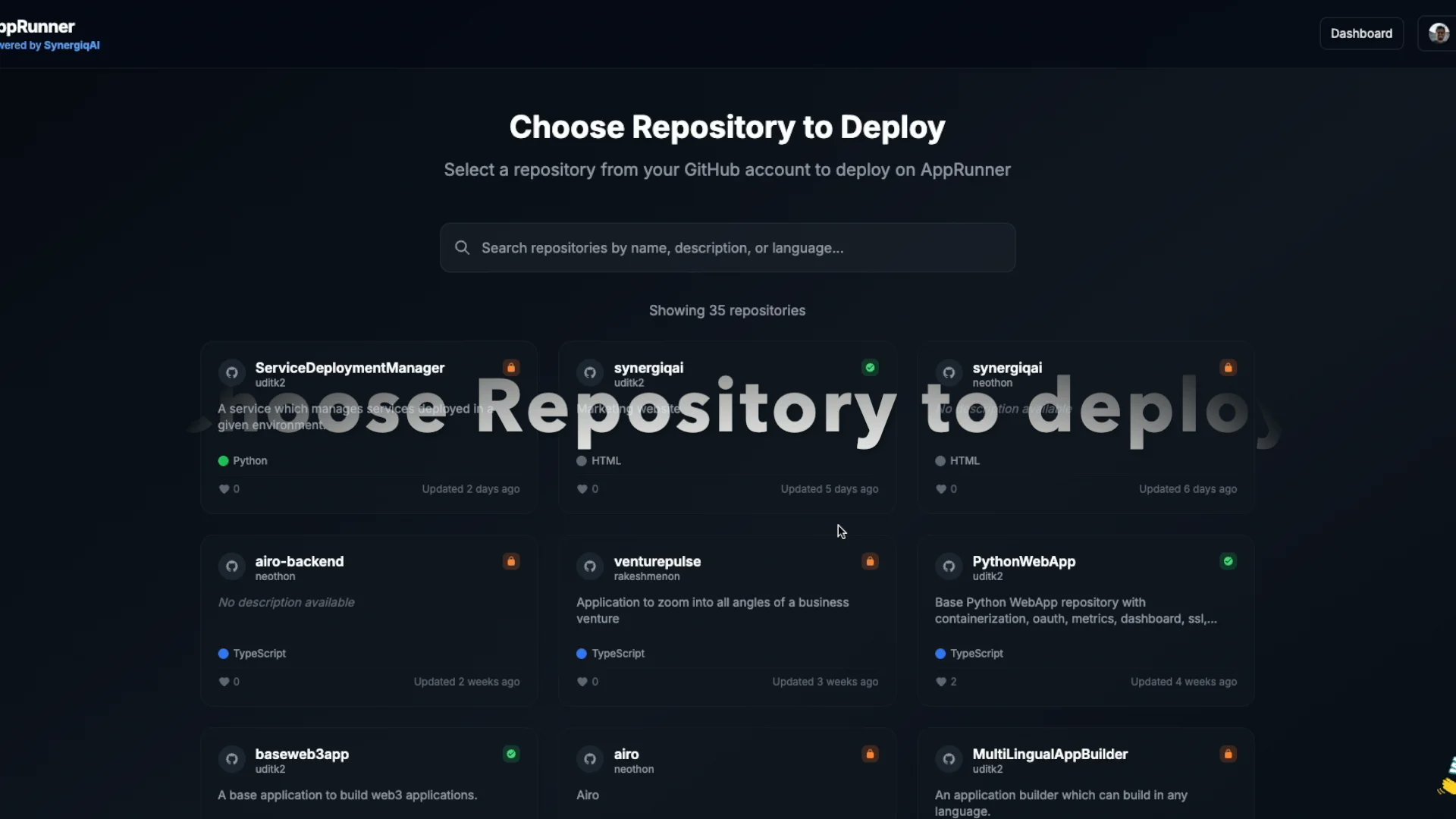The height and width of the screenshot is (819, 1456).
Task: Click the green check badge on PythonWebApp card
Action: pos(1228,561)
